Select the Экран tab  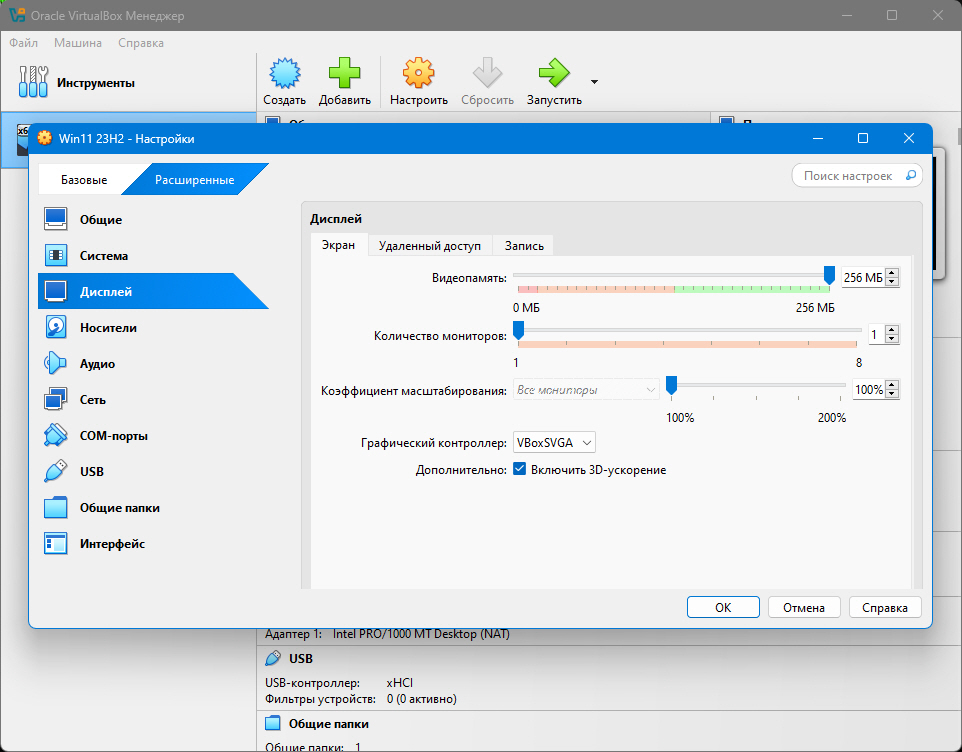[339, 245]
